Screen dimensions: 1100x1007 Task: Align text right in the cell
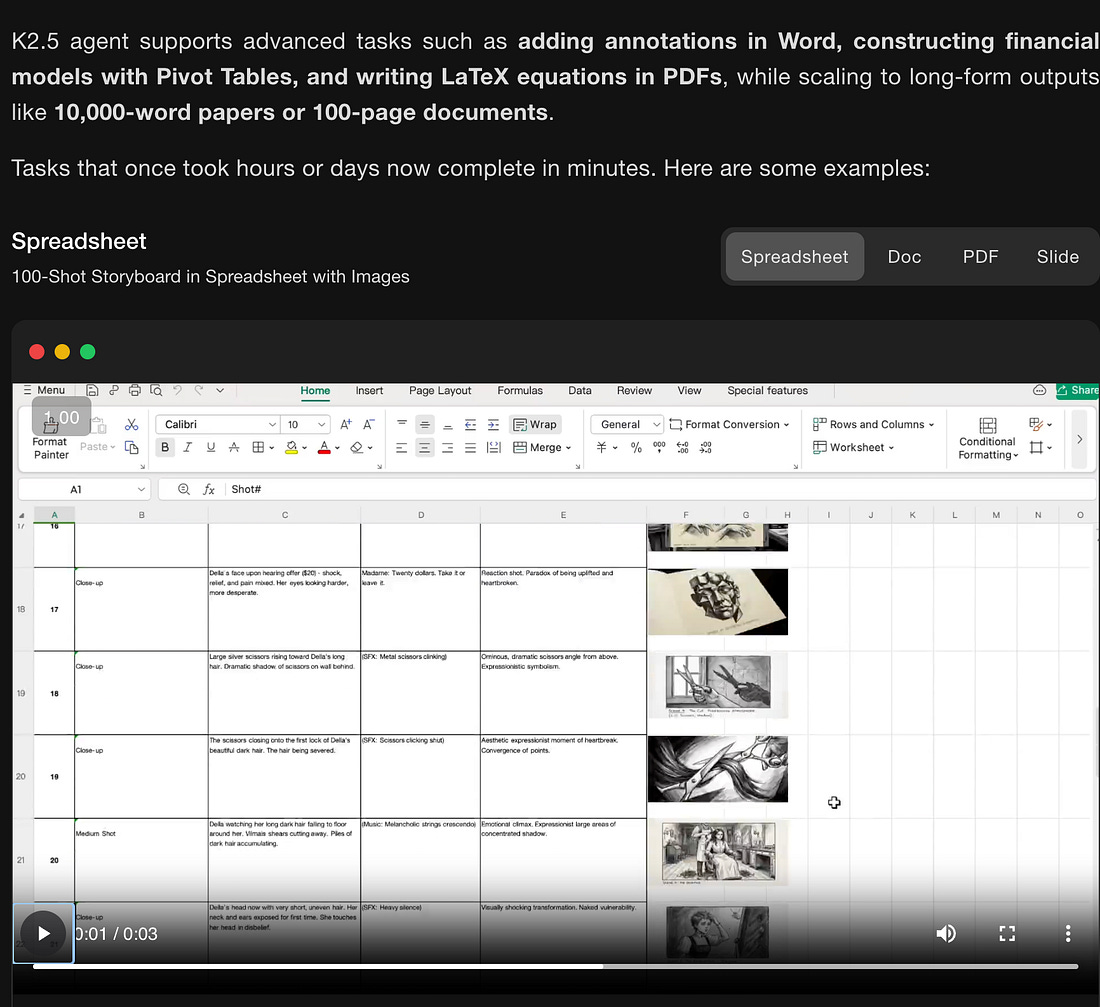pyautogui.click(x=448, y=448)
